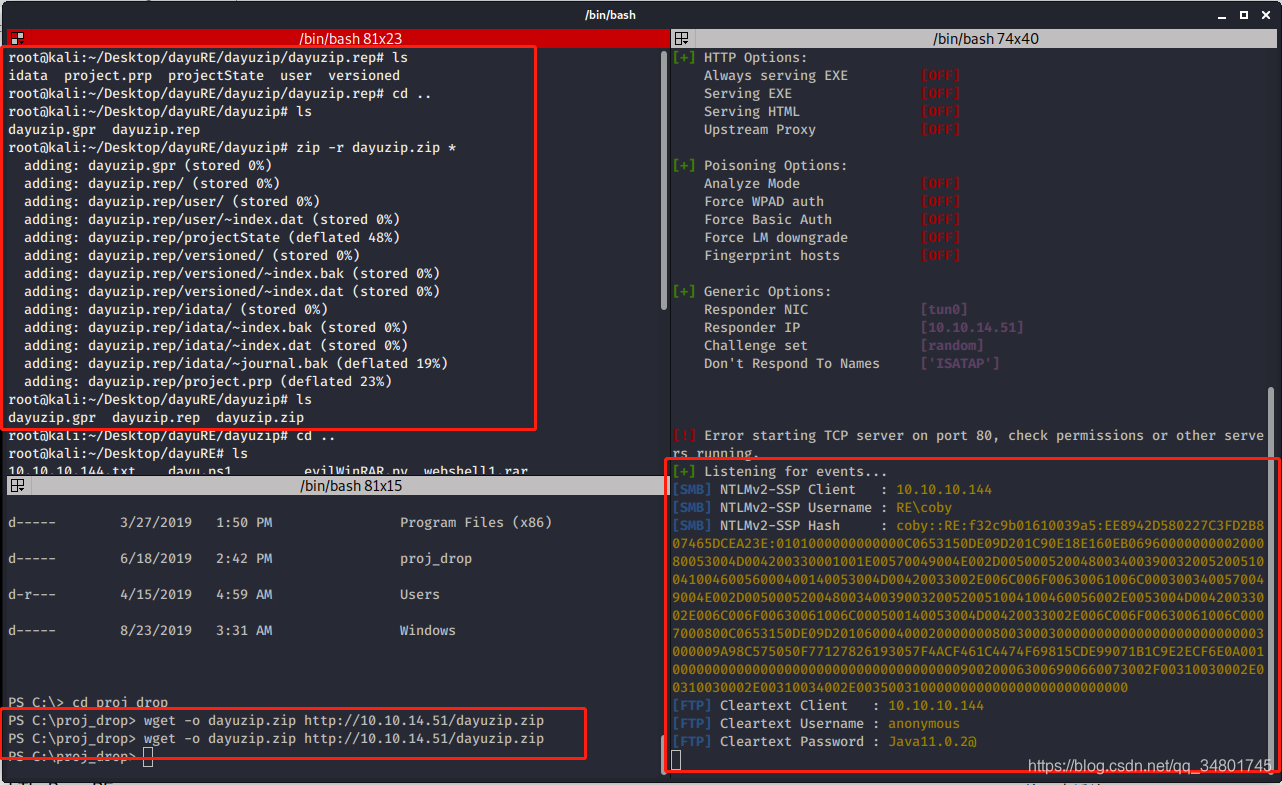Click the 'idata project.prp projectState user versioned' listing
Viewport: 1282px width, 785px height.
coord(204,76)
